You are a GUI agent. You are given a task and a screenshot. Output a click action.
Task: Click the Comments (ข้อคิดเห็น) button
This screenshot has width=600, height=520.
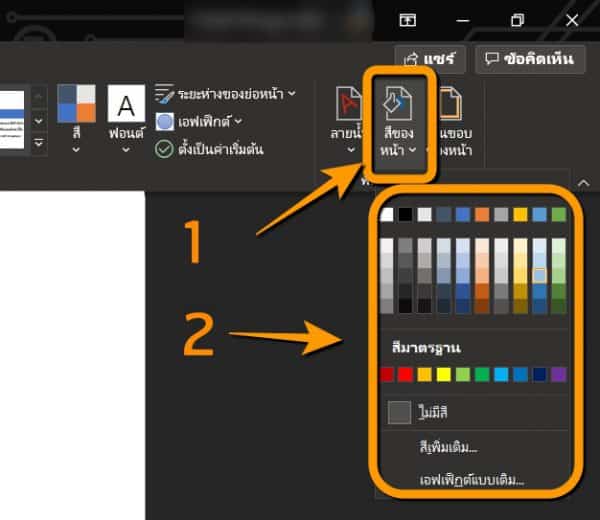(x=530, y=59)
